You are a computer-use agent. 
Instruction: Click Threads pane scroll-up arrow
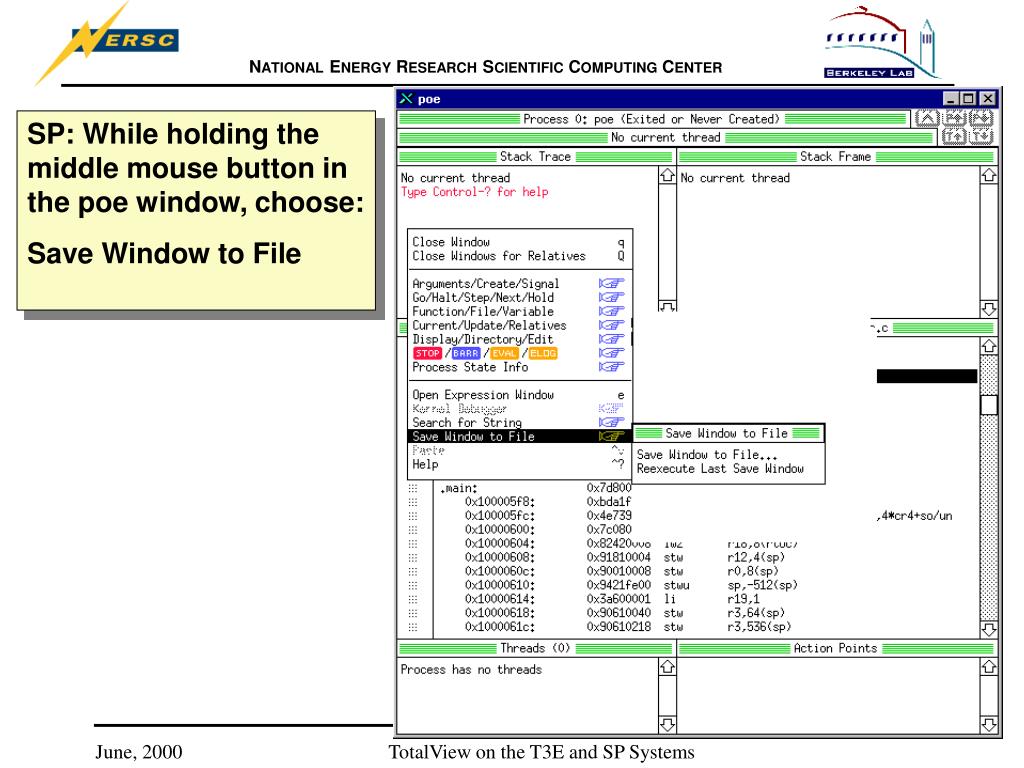pyautogui.click(x=667, y=667)
